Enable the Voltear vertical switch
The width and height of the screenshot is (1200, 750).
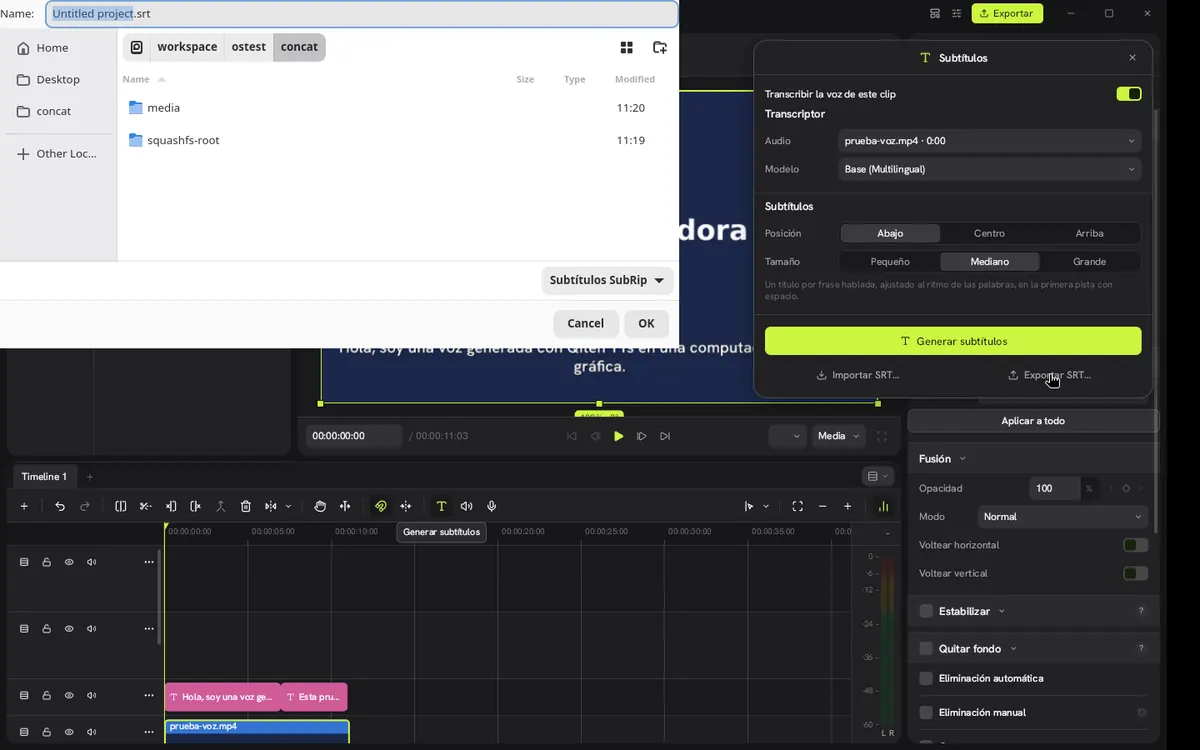click(1135, 573)
